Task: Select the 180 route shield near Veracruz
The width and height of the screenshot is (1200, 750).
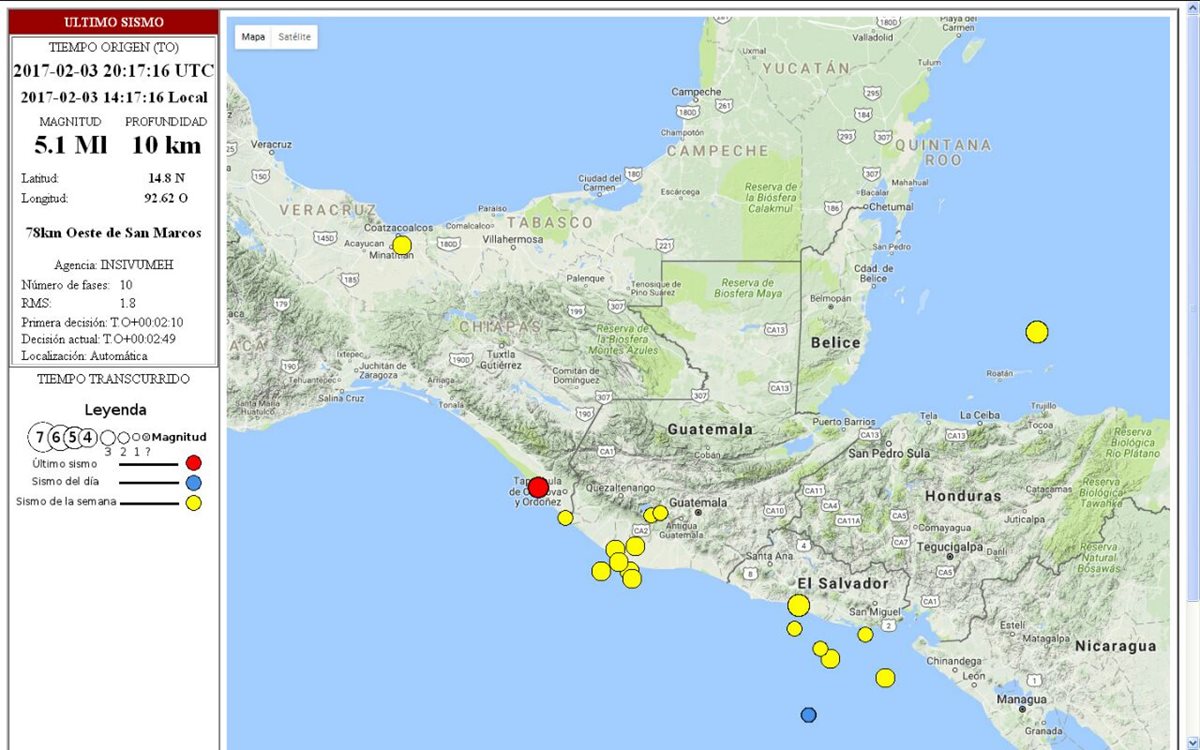Action: pyautogui.click(x=449, y=243)
